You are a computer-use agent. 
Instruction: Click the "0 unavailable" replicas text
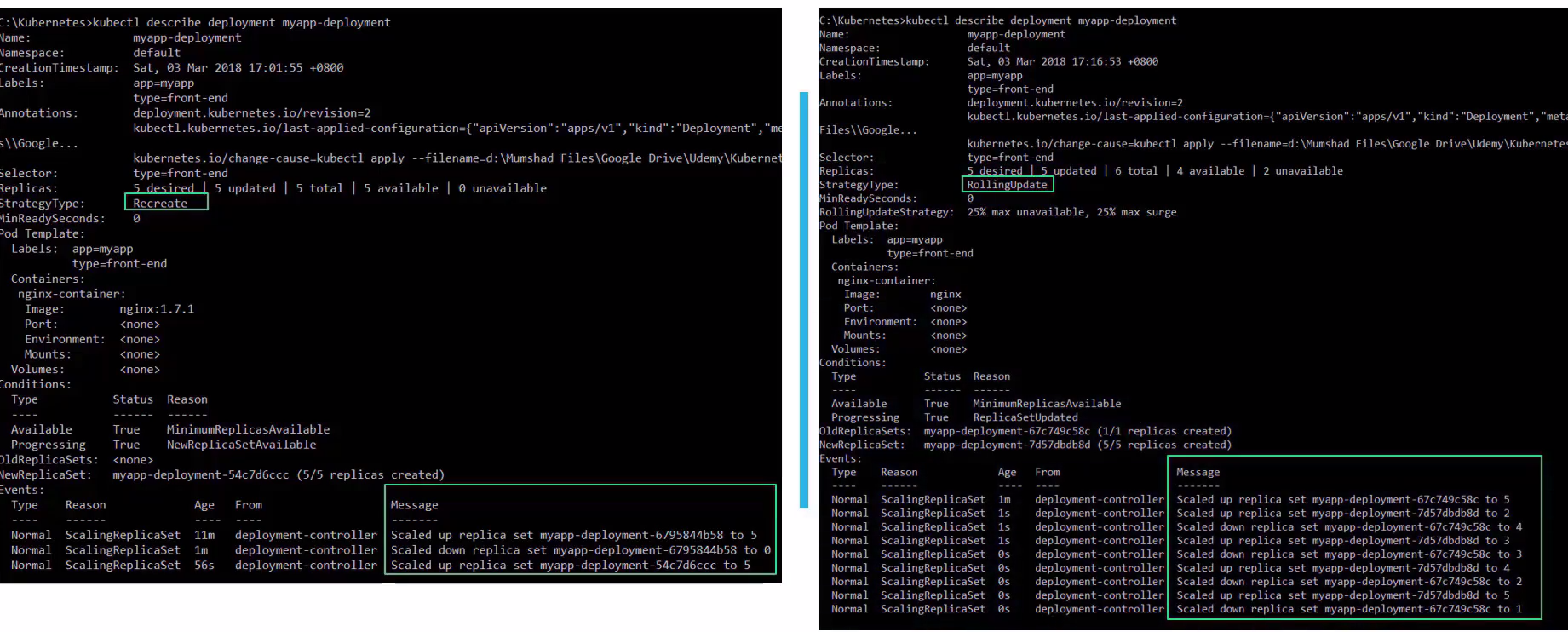503,188
